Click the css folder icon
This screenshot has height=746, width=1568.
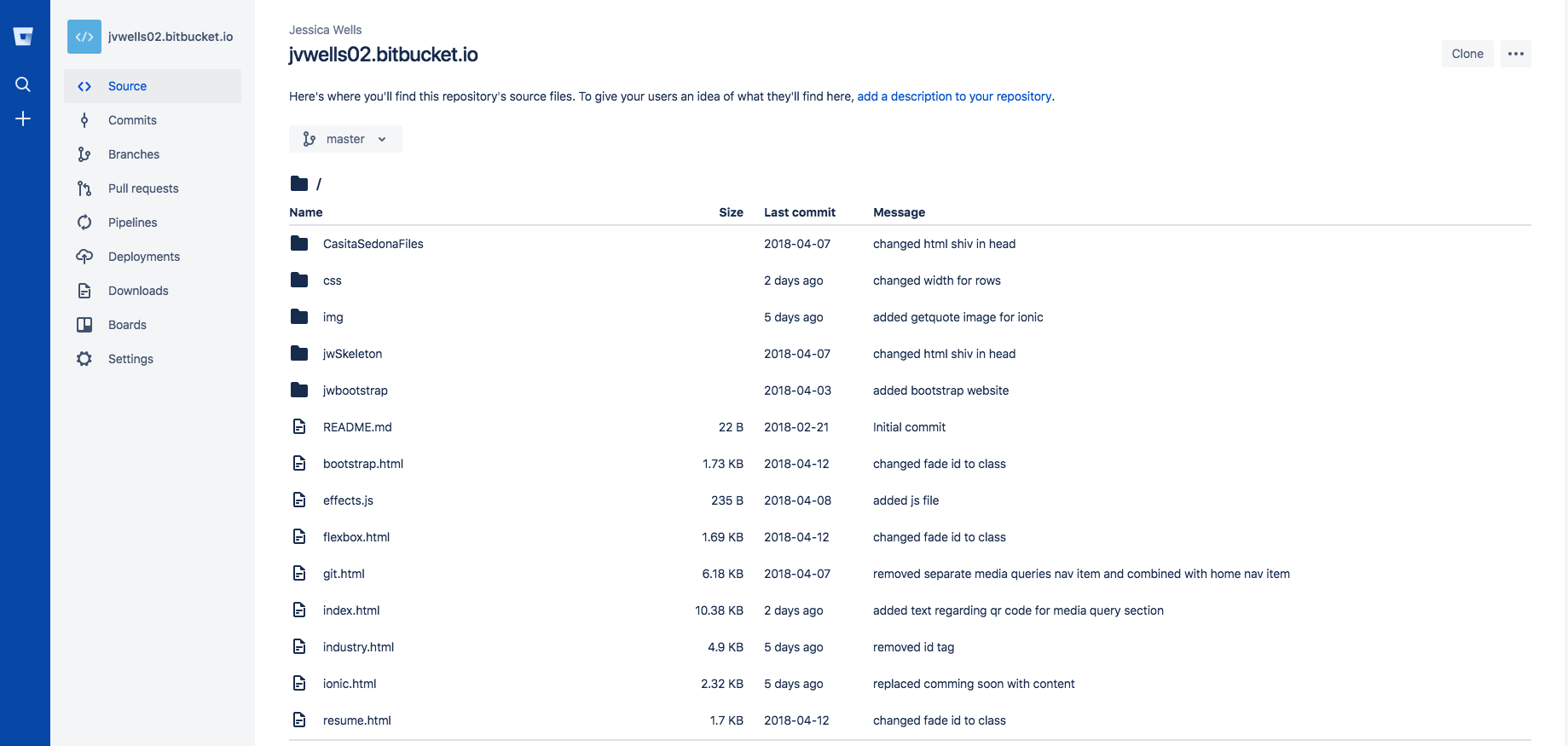[299, 280]
